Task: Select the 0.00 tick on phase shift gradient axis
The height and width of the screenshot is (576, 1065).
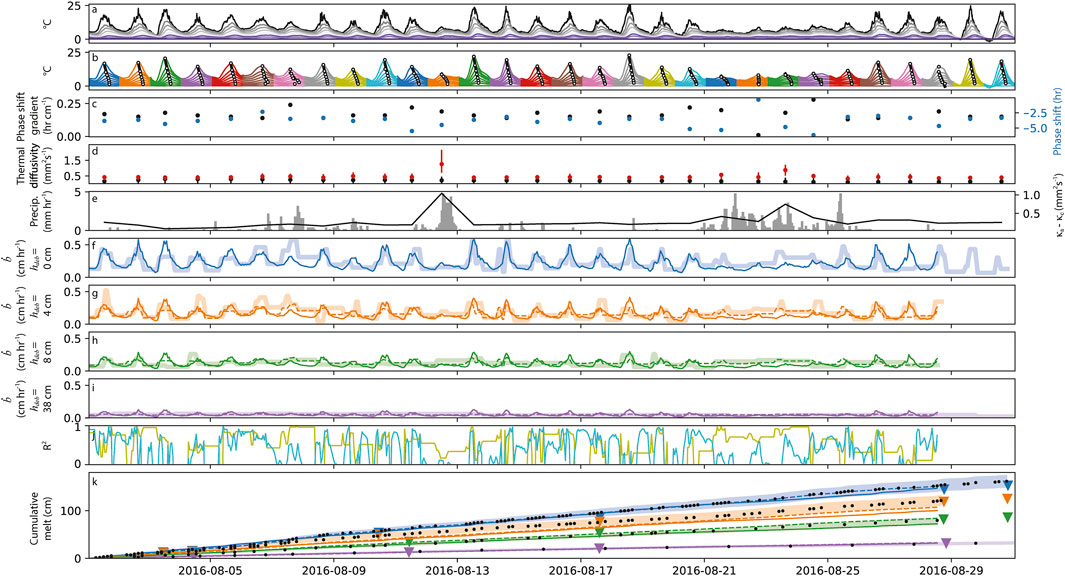Action: pyautogui.click(x=71, y=136)
